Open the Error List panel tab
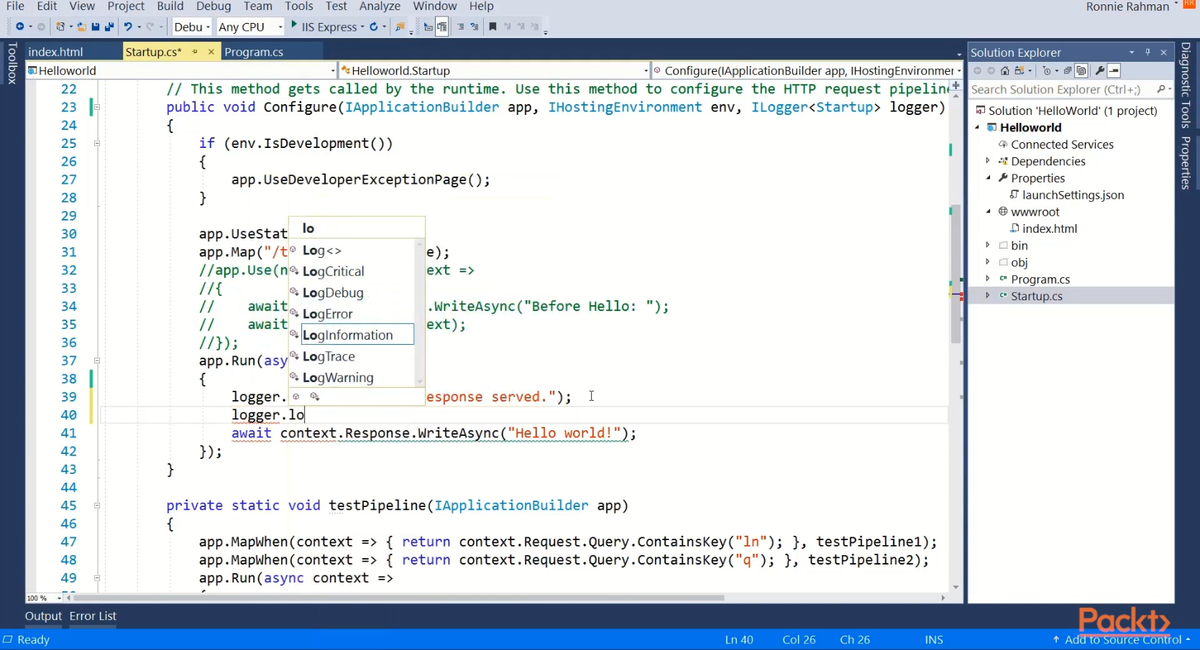 click(x=93, y=616)
